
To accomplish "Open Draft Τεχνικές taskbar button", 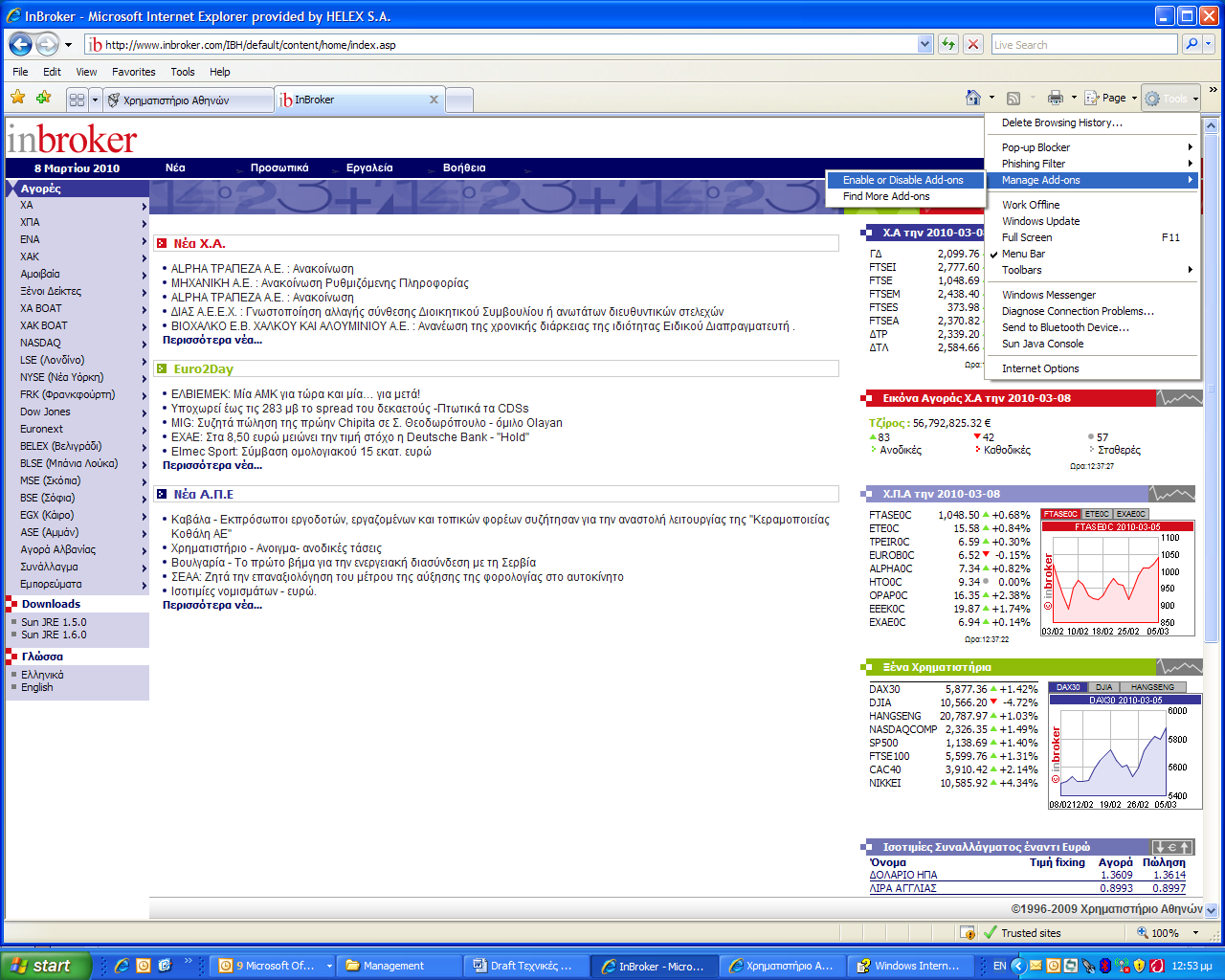I will coord(524,966).
